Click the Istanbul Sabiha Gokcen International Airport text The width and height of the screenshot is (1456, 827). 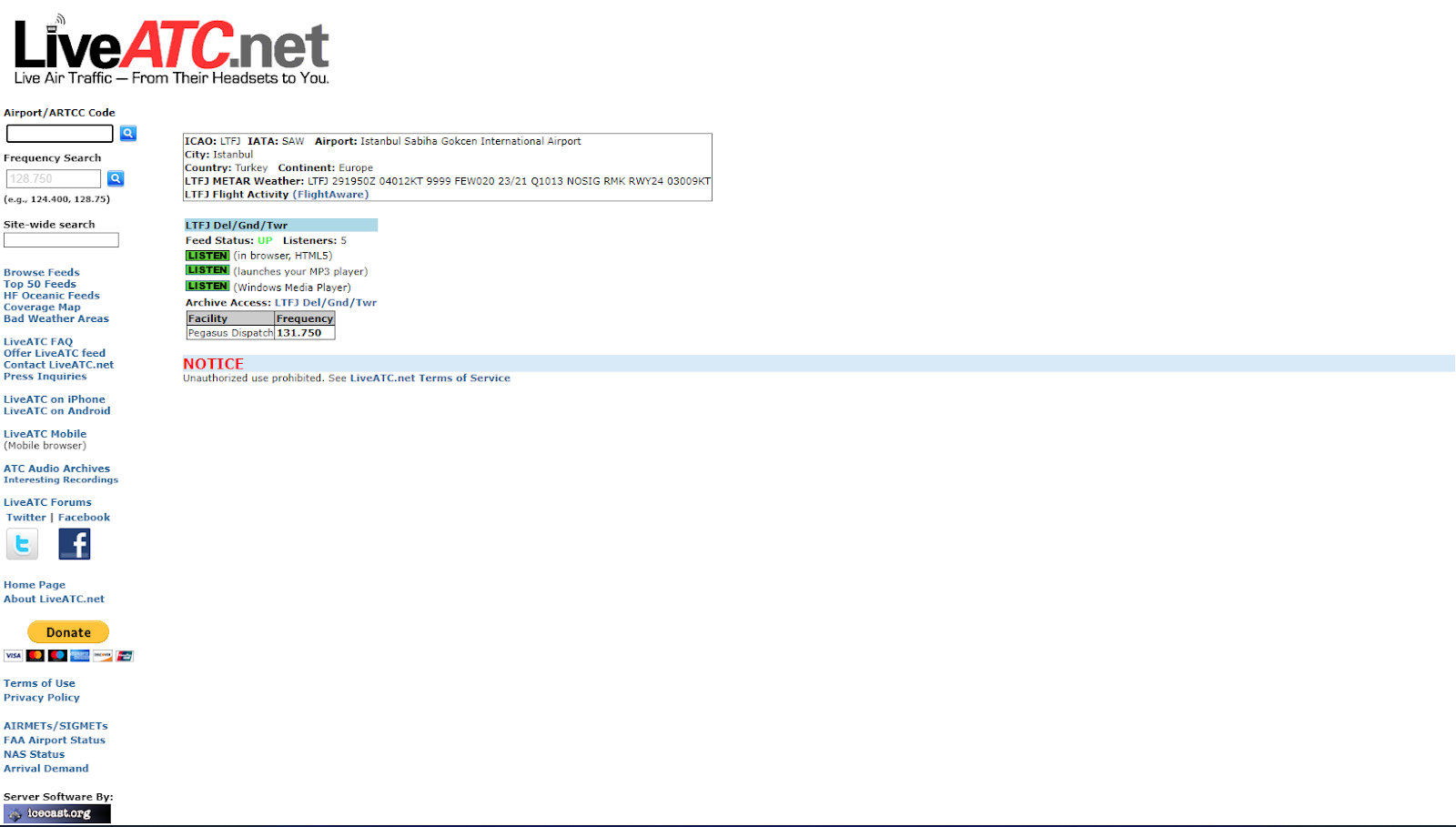(x=470, y=142)
